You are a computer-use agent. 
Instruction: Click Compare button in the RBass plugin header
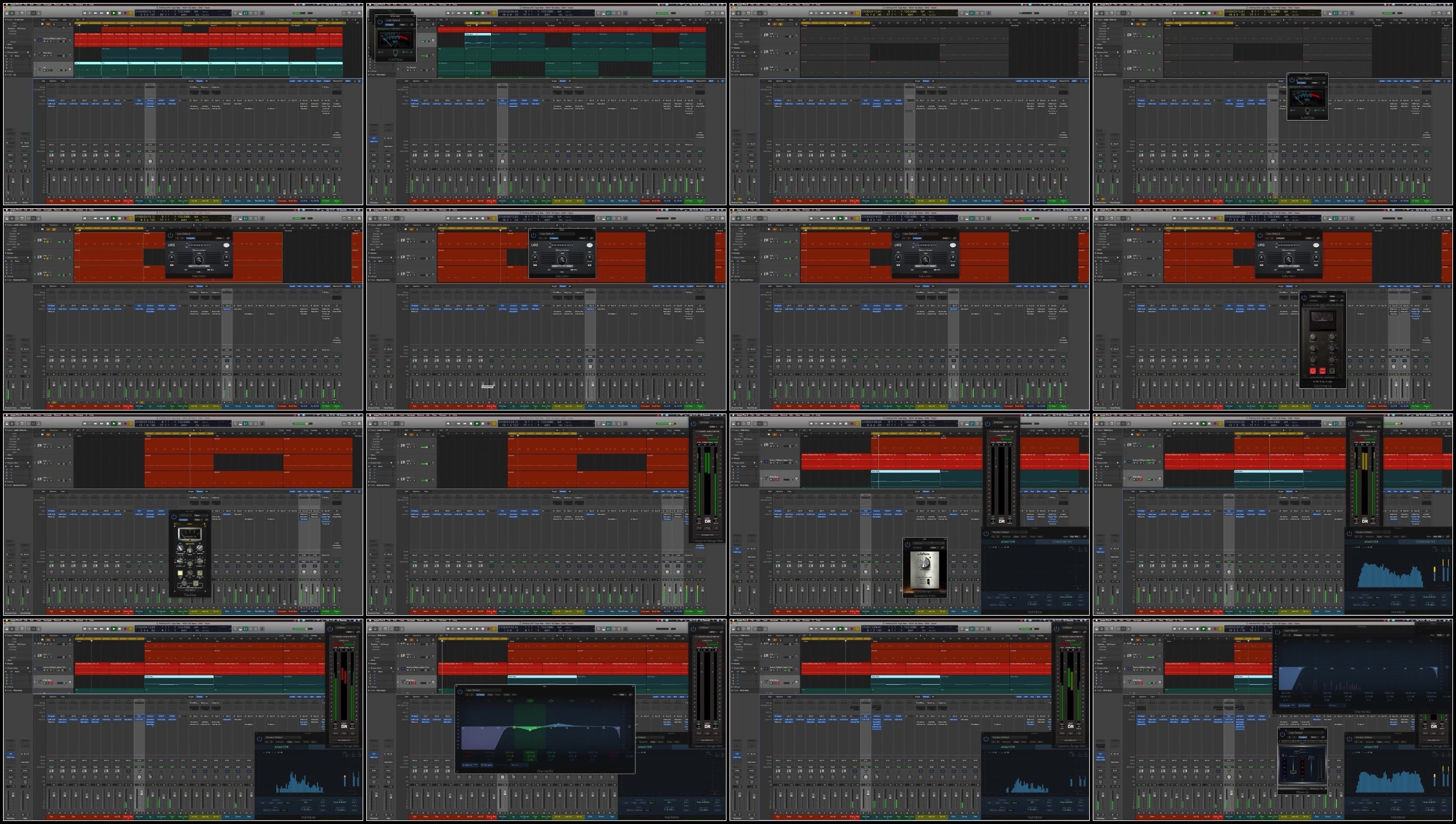pos(1303,737)
